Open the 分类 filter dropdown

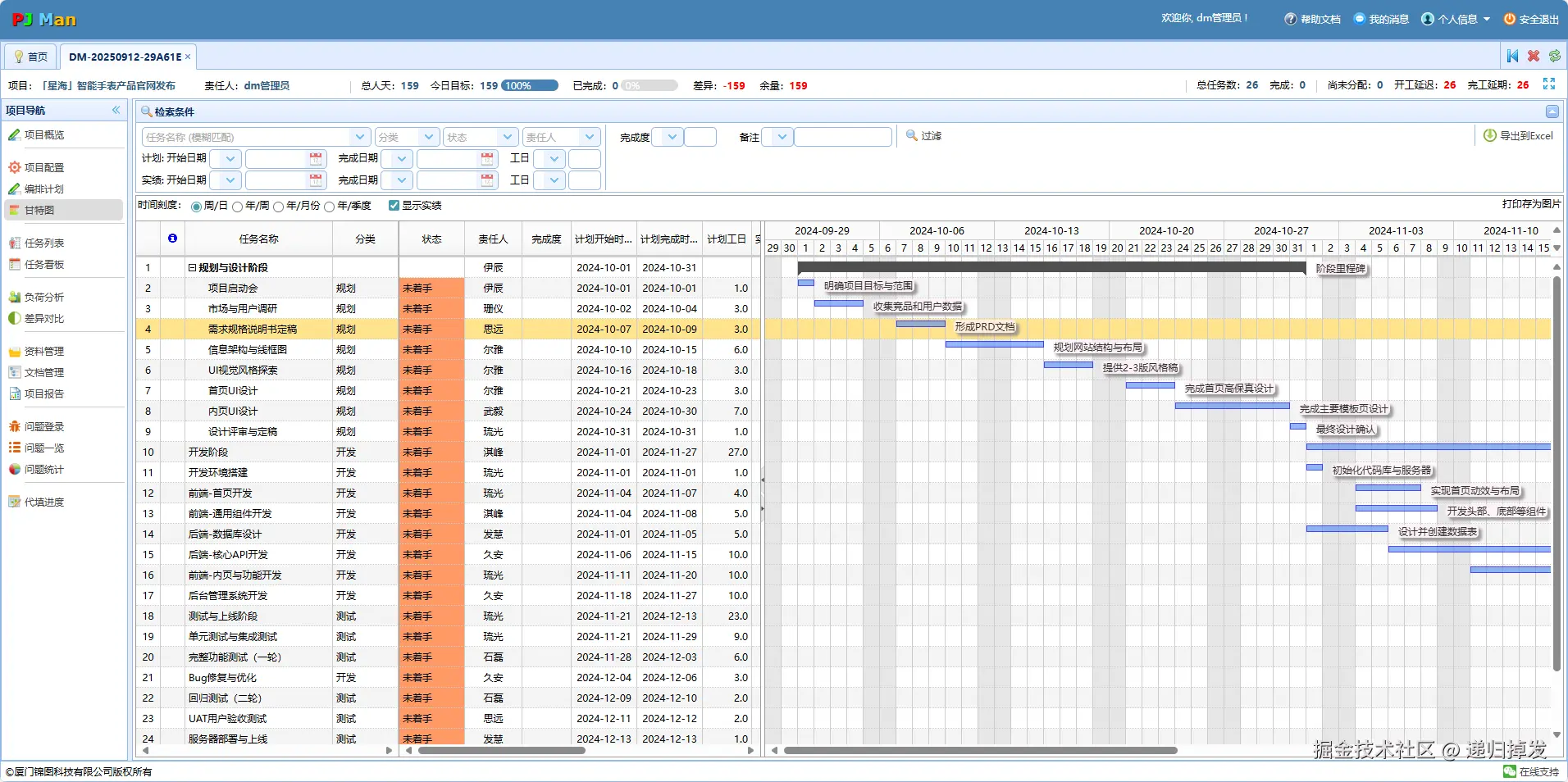tap(429, 137)
